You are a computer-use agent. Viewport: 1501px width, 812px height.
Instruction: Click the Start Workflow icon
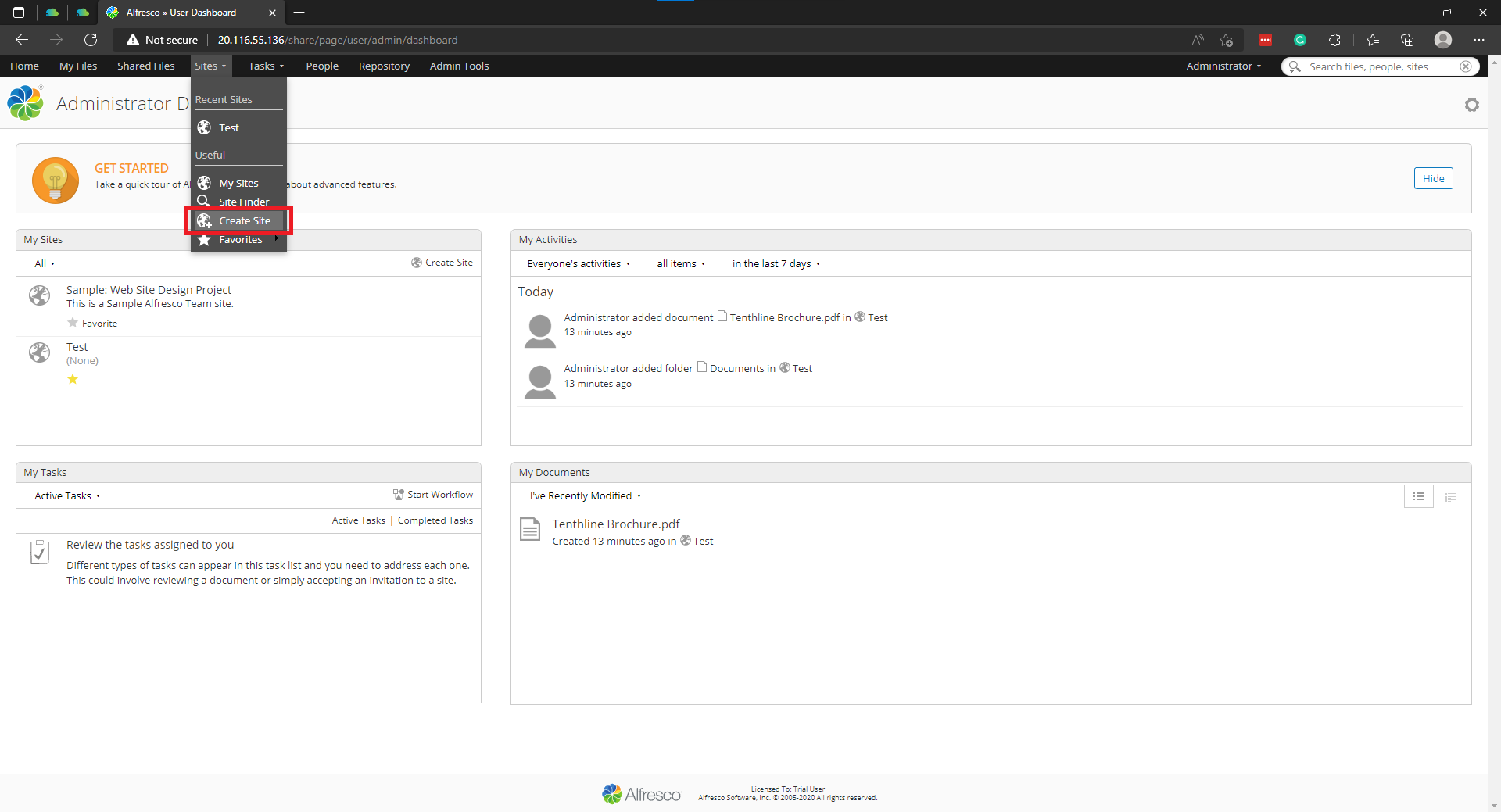click(399, 494)
